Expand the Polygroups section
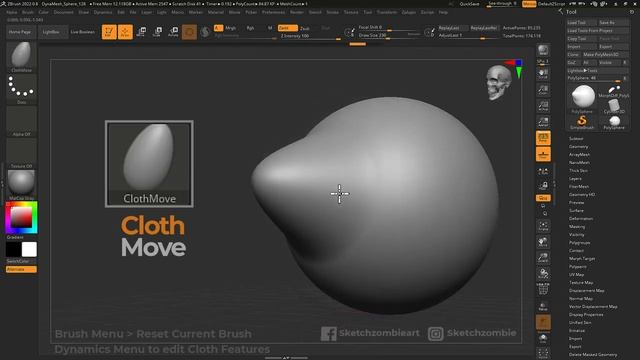The width and height of the screenshot is (640, 360). 579,242
